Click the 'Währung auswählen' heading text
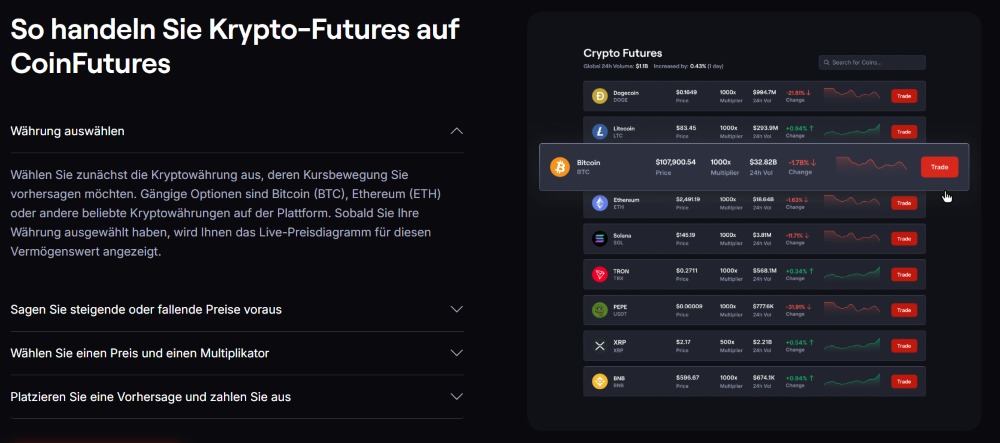The width and height of the screenshot is (1000, 443). click(x=67, y=131)
